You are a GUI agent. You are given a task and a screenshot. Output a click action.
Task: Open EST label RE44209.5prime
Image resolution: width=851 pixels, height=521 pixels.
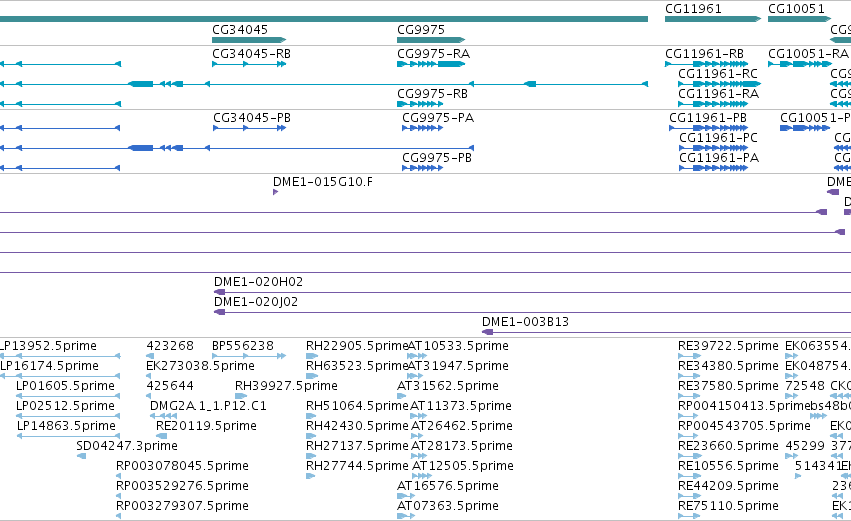pyautogui.click(x=728, y=486)
